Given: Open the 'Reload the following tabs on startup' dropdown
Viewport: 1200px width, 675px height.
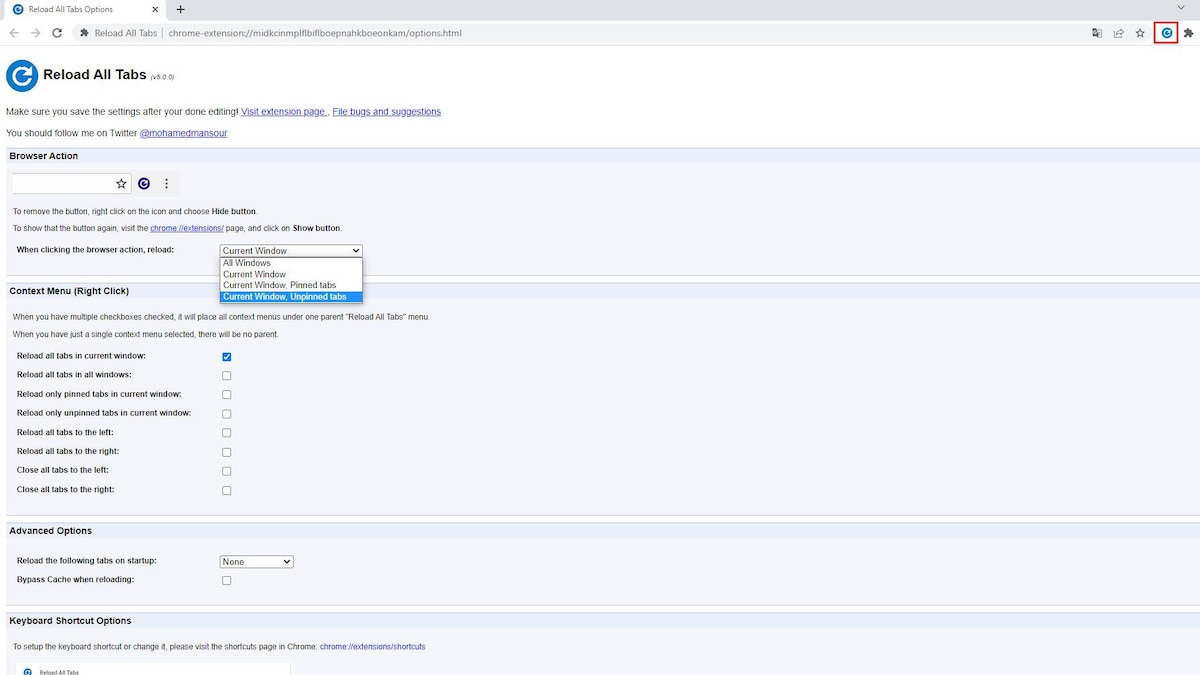Looking at the screenshot, I should (x=256, y=561).
